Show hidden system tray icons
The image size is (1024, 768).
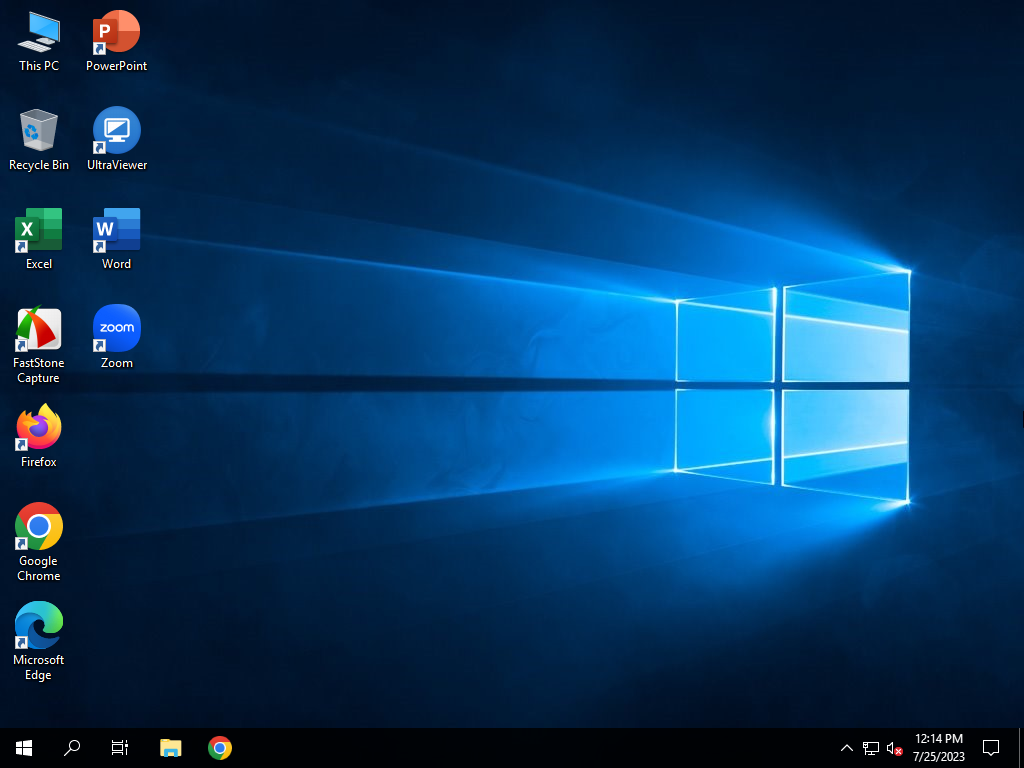(846, 748)
